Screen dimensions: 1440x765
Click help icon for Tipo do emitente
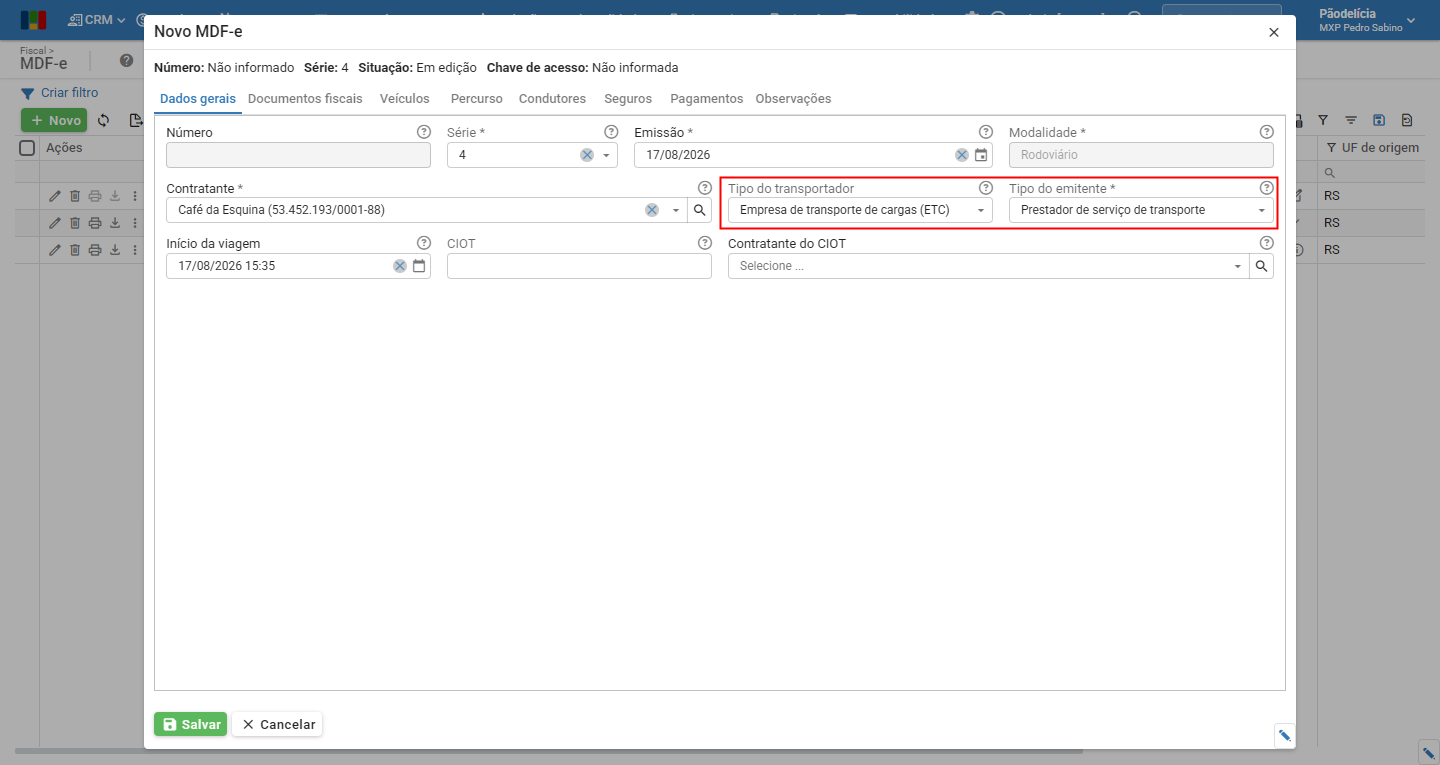(x=1266, y=188)
